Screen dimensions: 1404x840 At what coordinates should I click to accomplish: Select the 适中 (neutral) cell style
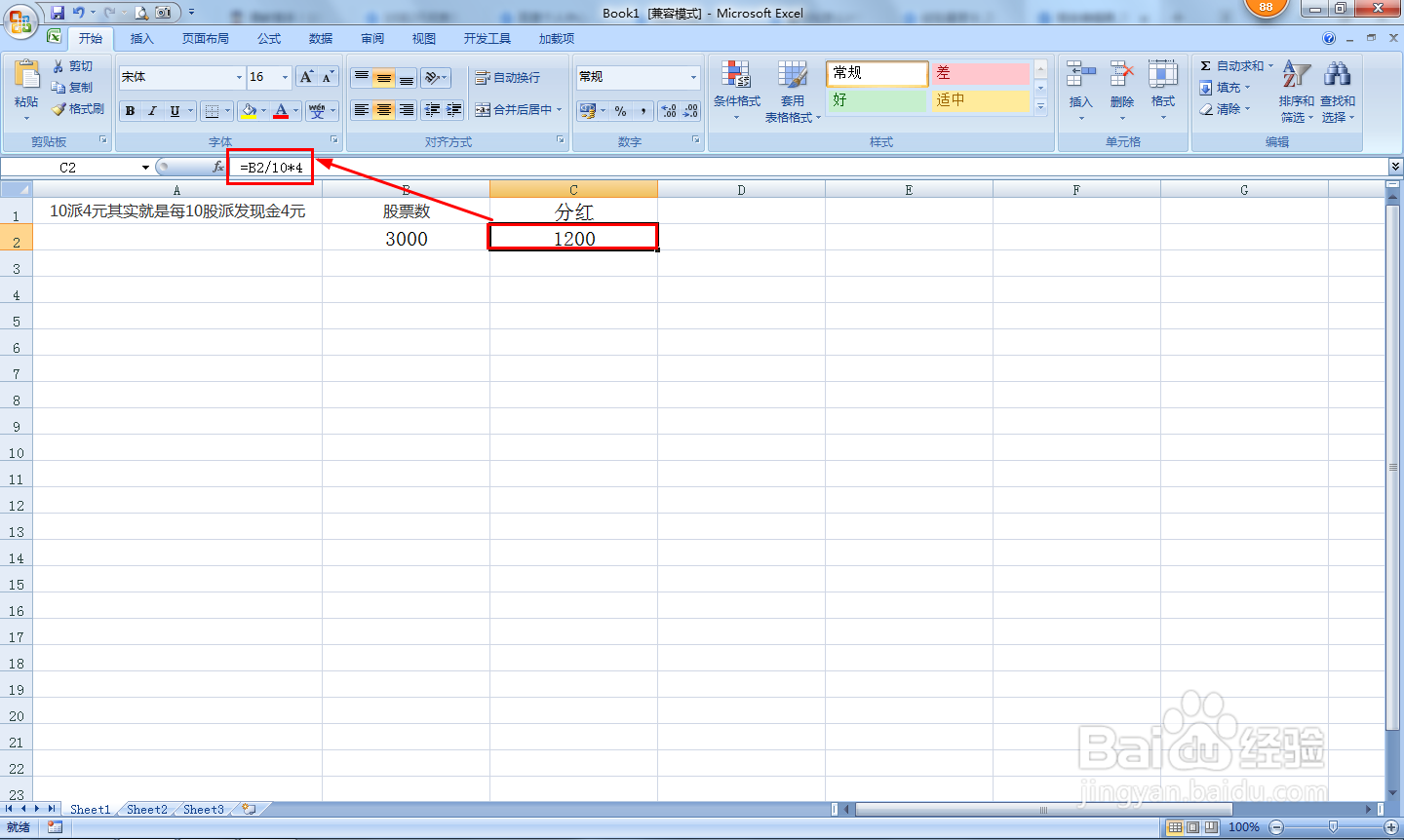pyautogui.click(x=980, y=100)
